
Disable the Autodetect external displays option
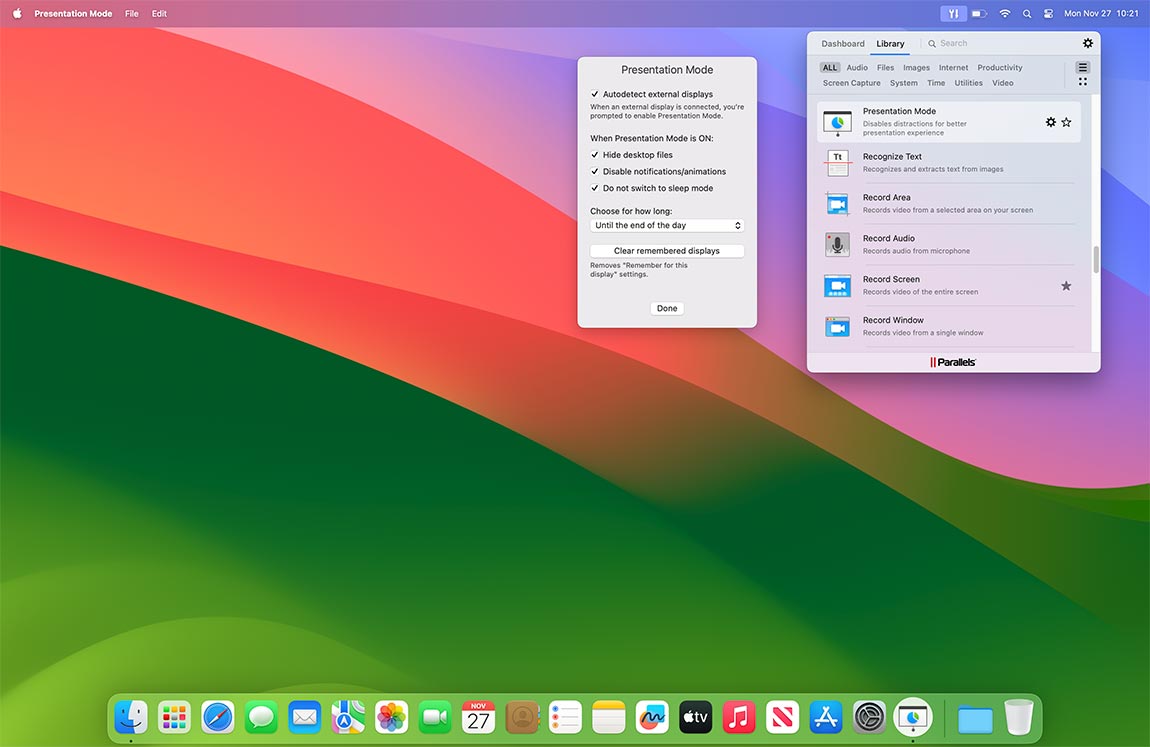tap(595, 93)
